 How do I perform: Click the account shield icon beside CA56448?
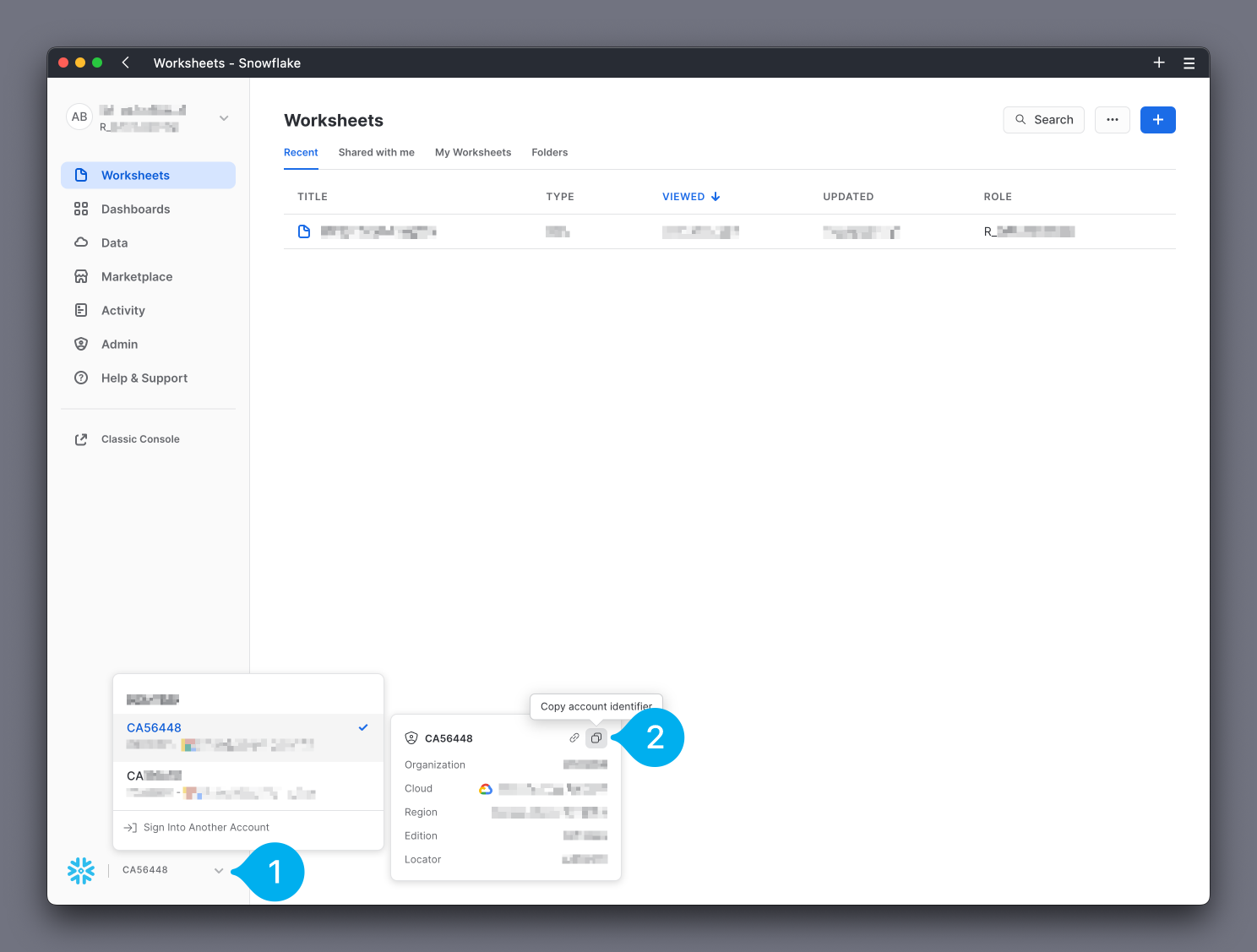pos(411,737)
